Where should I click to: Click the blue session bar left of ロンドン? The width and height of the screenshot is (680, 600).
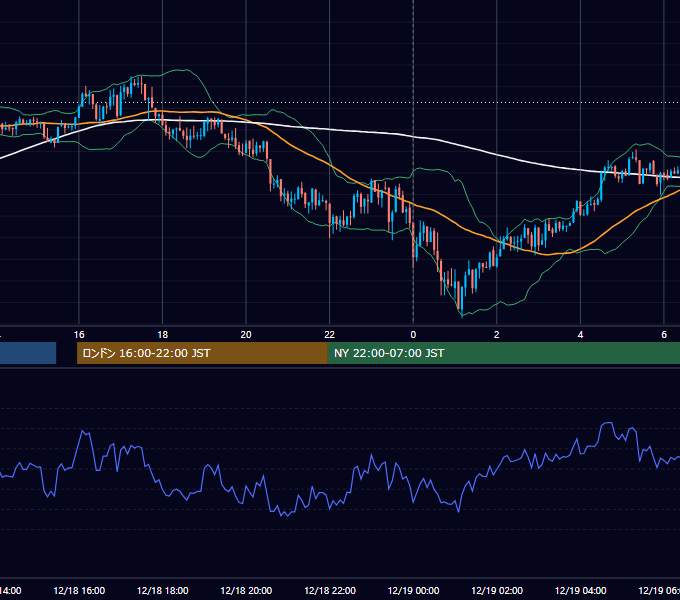[28, 353]
